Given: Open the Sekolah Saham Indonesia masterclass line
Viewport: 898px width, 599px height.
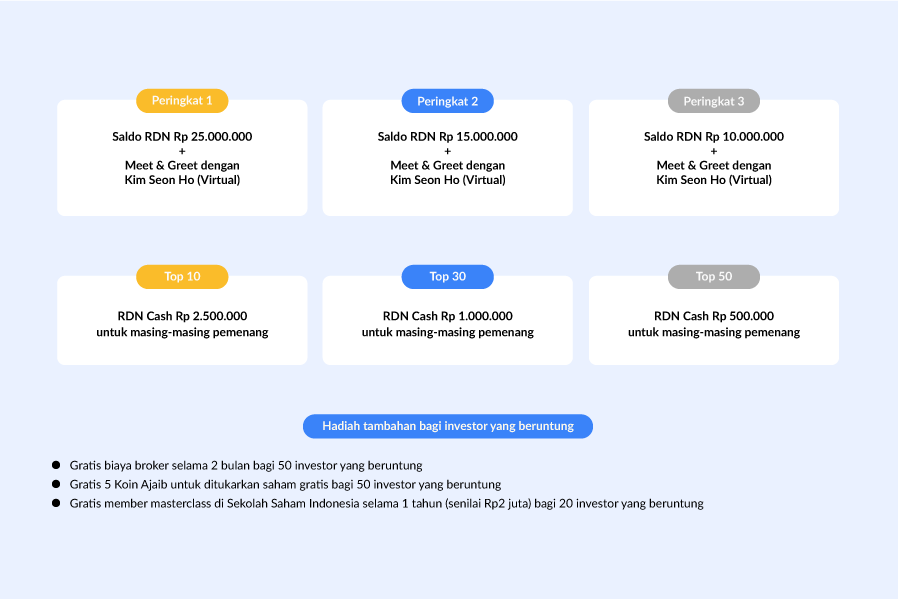Looking at the screenshot, I should click(386, 503).
